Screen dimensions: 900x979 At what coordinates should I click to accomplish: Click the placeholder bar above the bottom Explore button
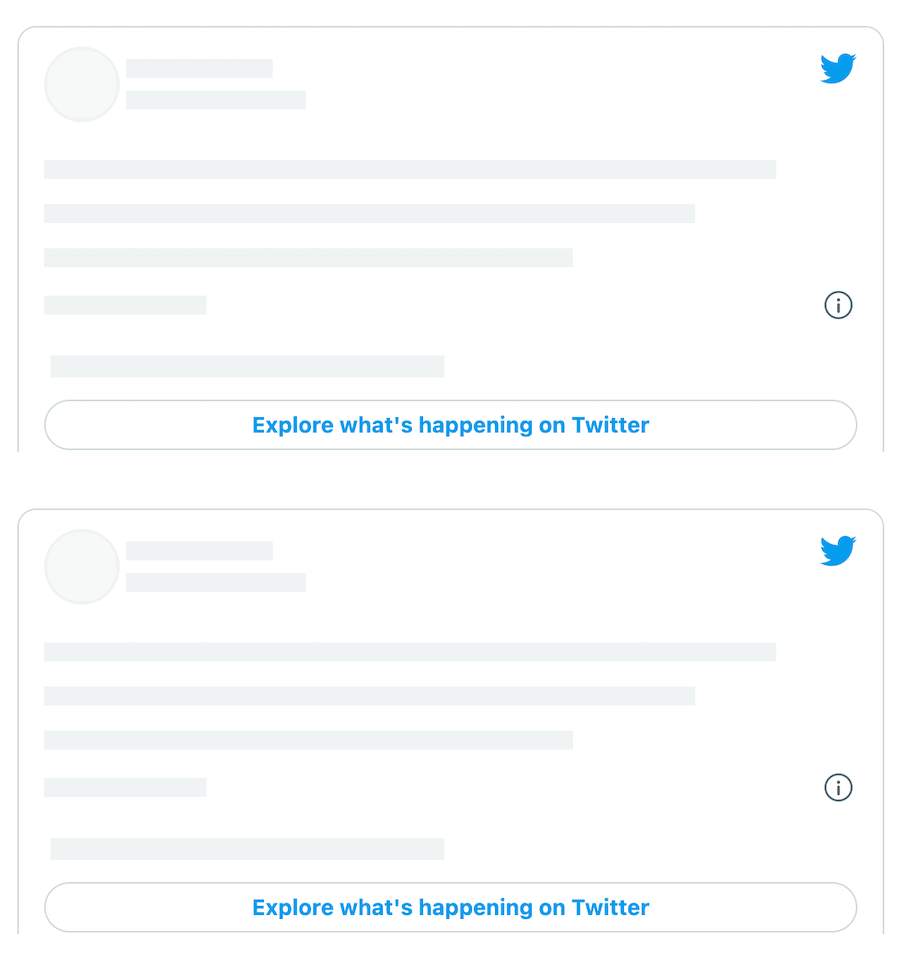coord(247,849)
